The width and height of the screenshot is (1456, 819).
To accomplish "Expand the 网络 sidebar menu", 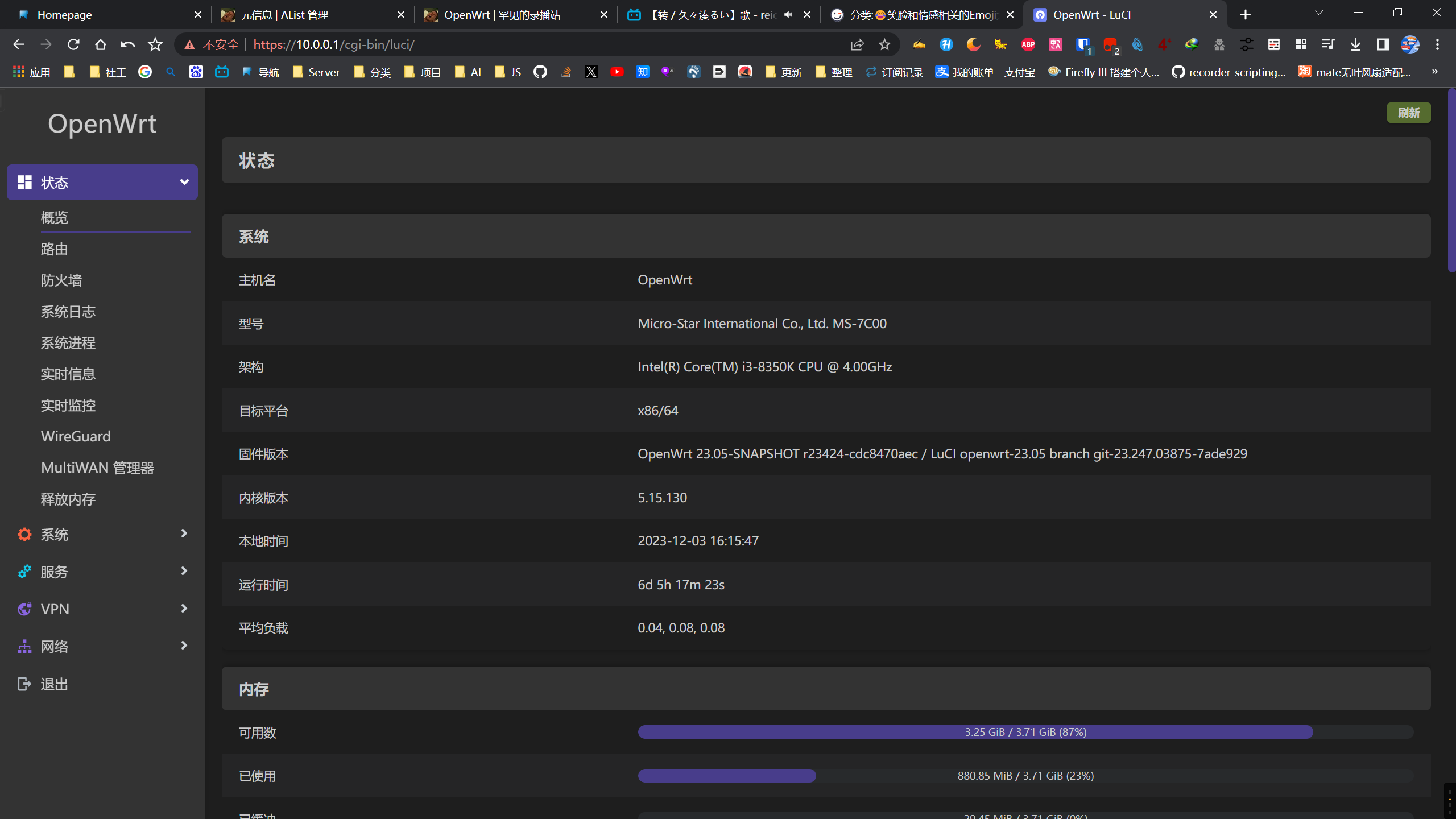I will [x=102, y=646].
